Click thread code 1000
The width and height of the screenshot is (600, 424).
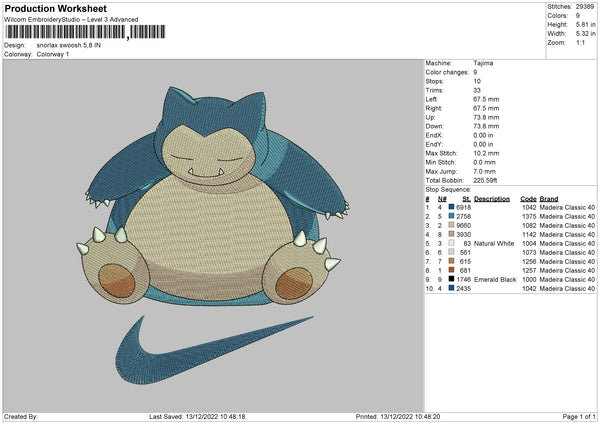coord(529,279)
